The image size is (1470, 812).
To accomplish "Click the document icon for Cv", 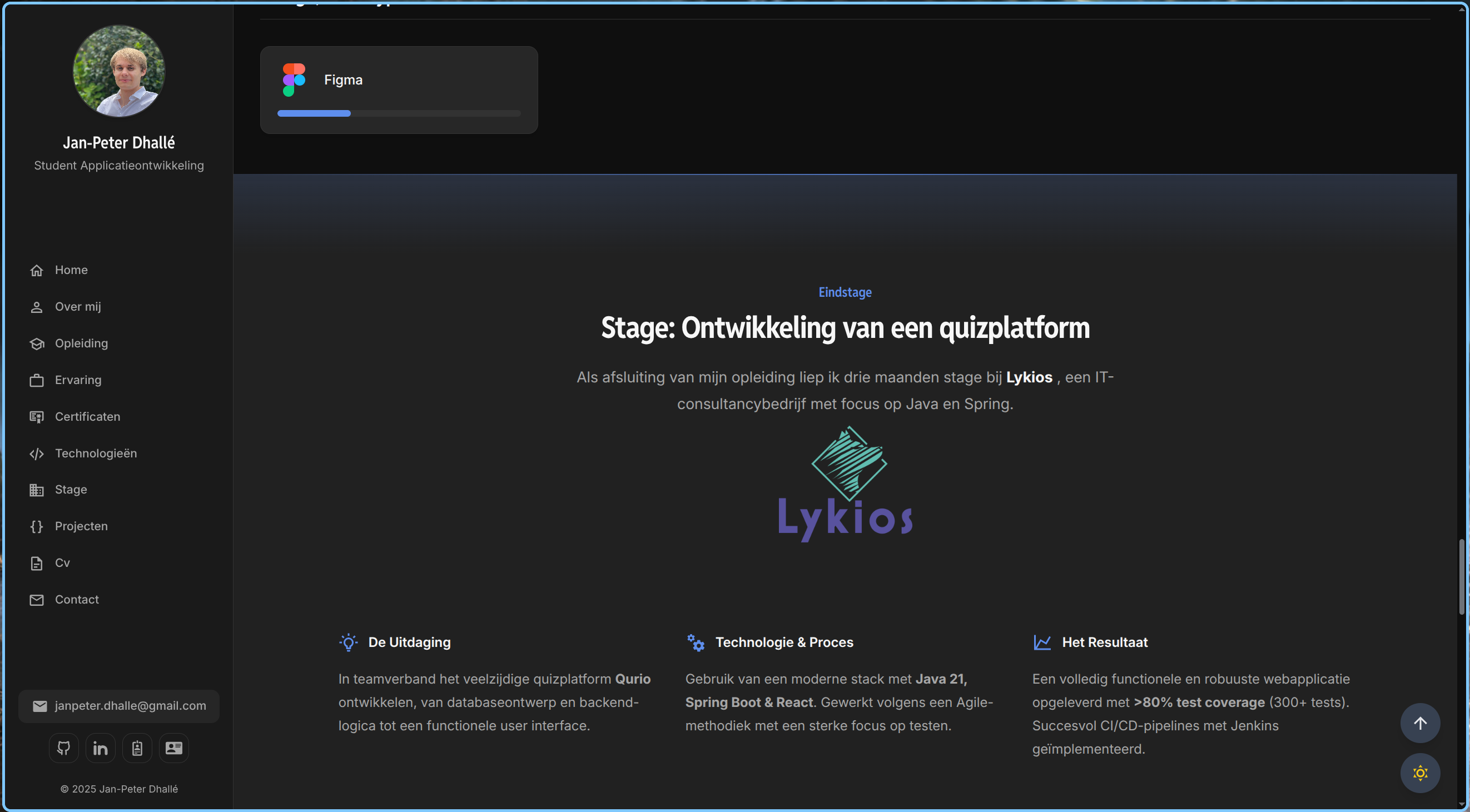I will (x=37, y=563).
